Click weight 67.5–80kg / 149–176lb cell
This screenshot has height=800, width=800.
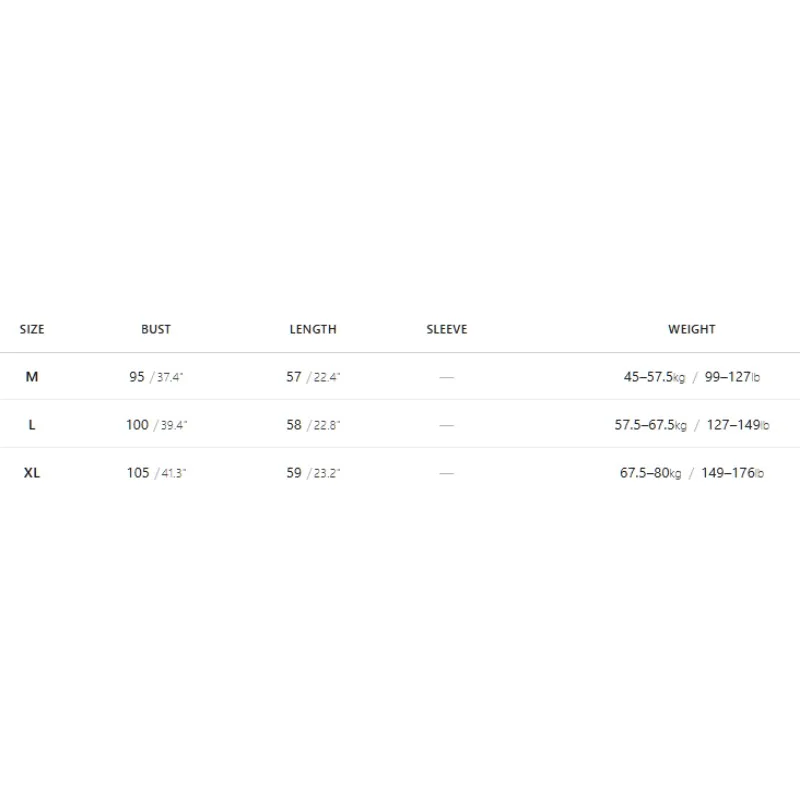[692, 473]
